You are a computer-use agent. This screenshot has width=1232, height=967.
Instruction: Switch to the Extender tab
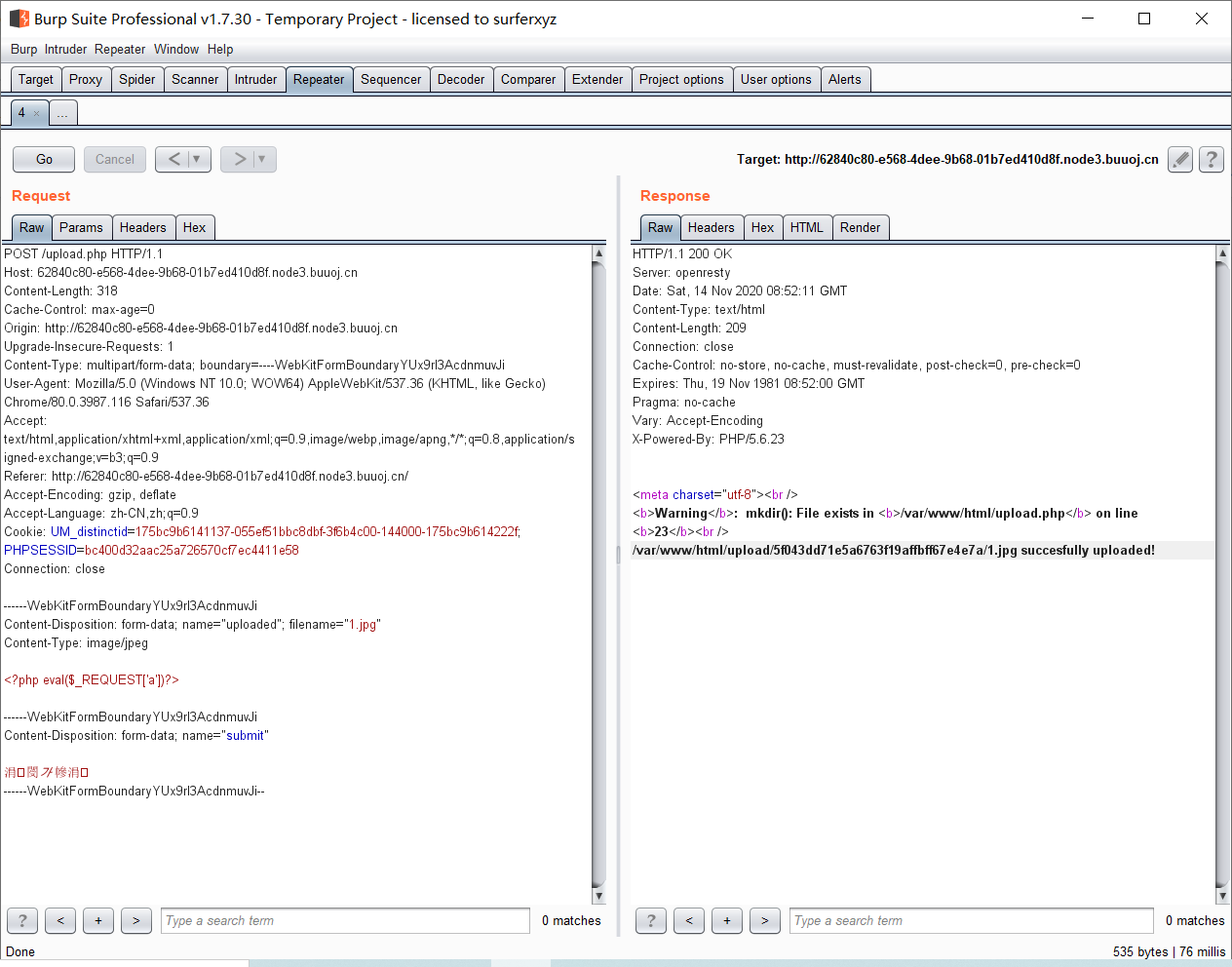597,80
